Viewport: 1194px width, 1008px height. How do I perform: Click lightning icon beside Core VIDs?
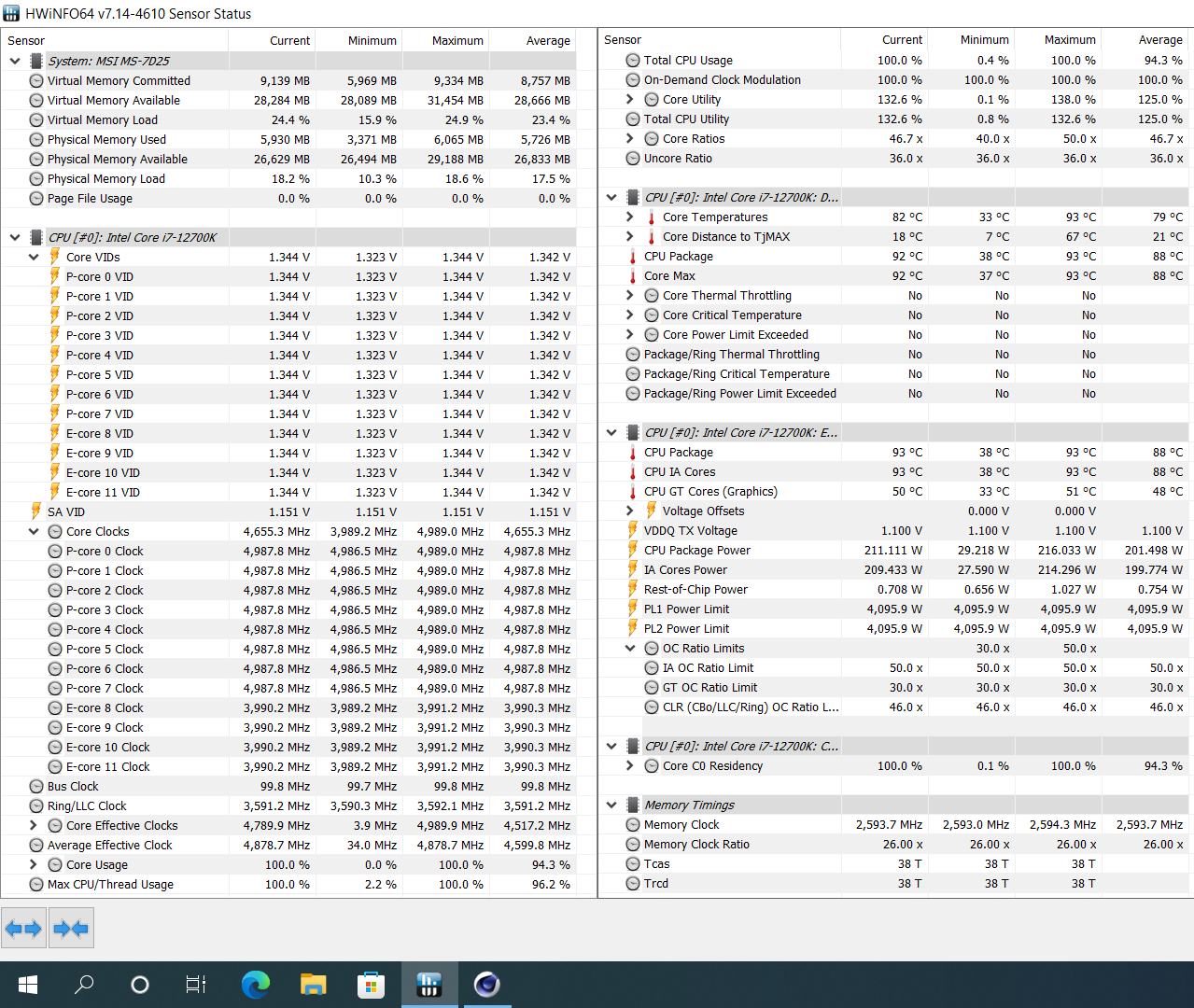(55, 257)
